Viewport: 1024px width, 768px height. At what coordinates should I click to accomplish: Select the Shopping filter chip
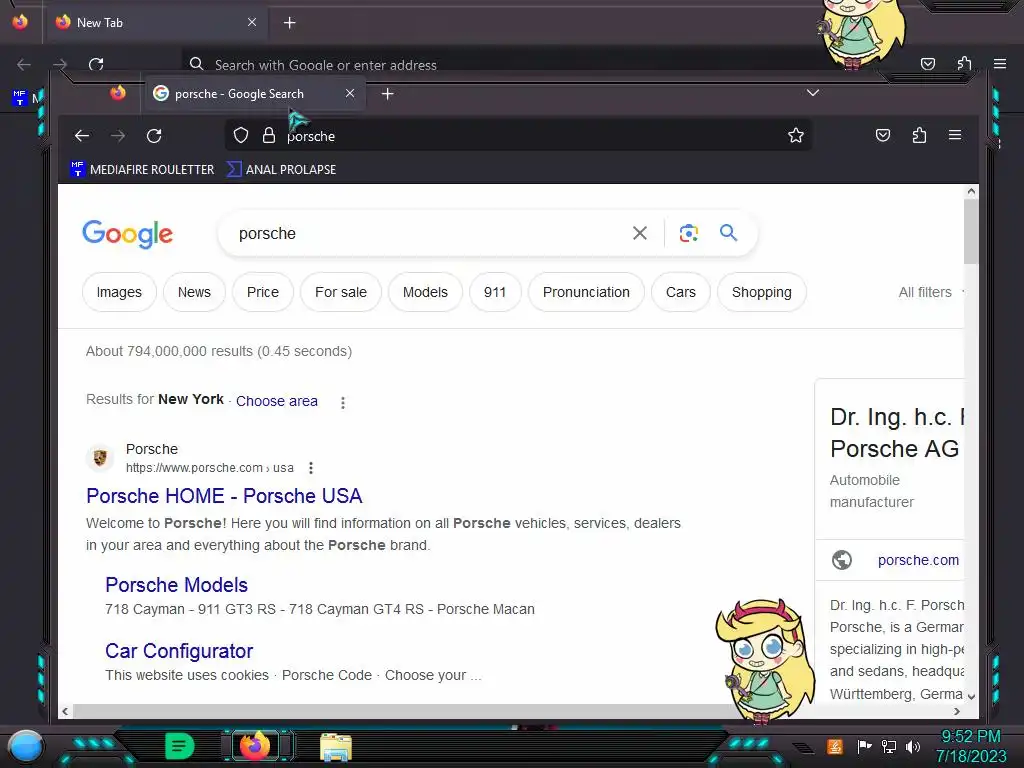pyautogui.click(x=761, y=292)
